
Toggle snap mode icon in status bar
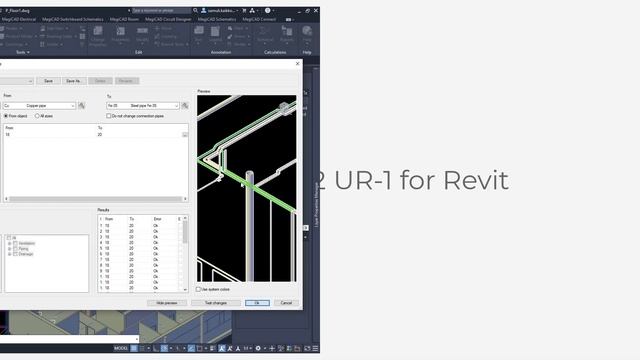142,348
